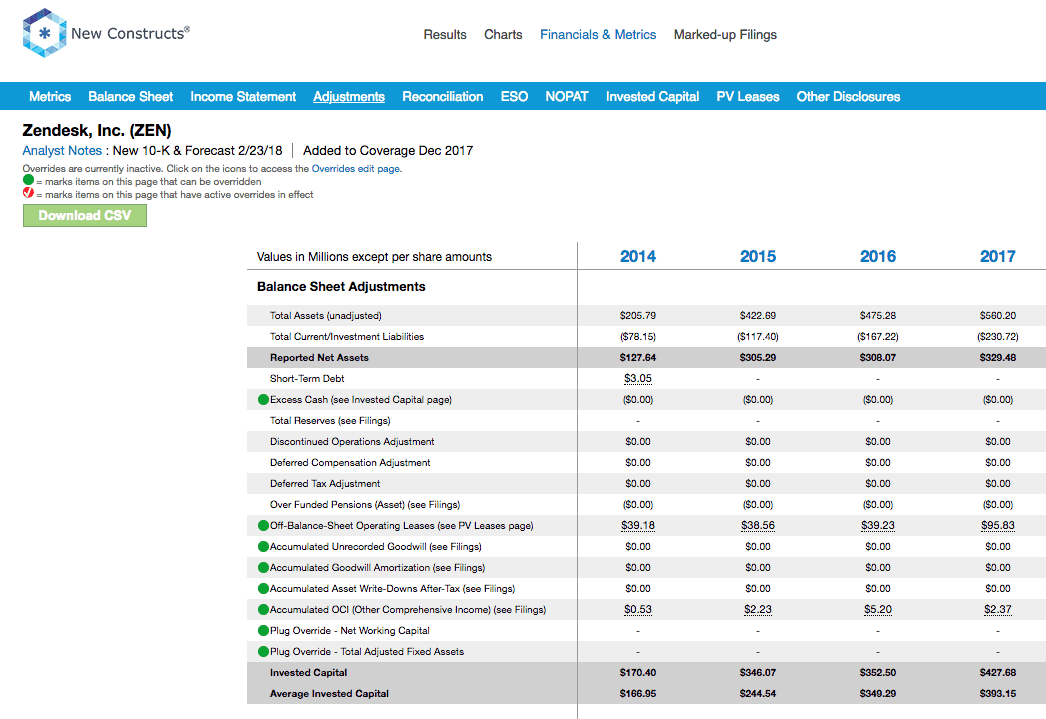Open the Charts section

click(x=503, y=35)
